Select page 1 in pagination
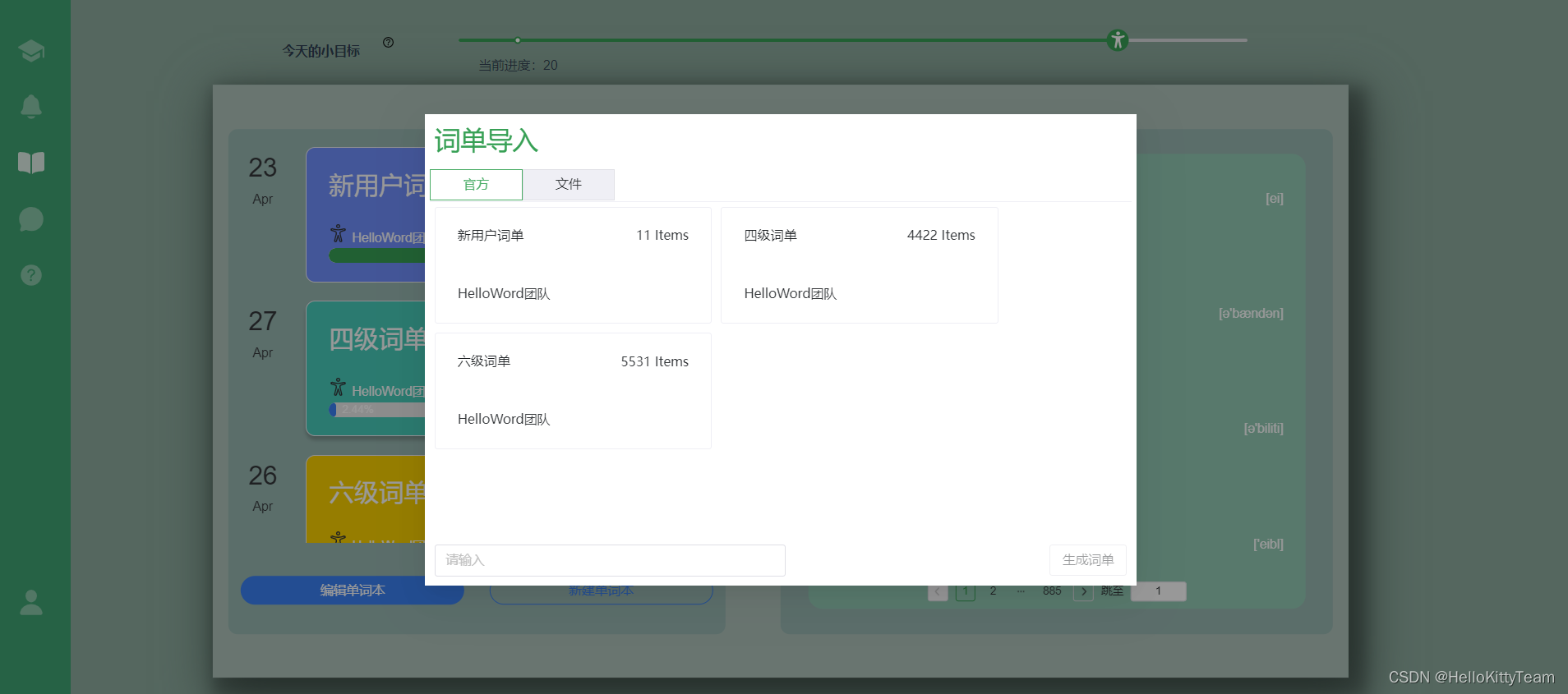The height and width of the screenshot is (694, 1568). (966, 591)
